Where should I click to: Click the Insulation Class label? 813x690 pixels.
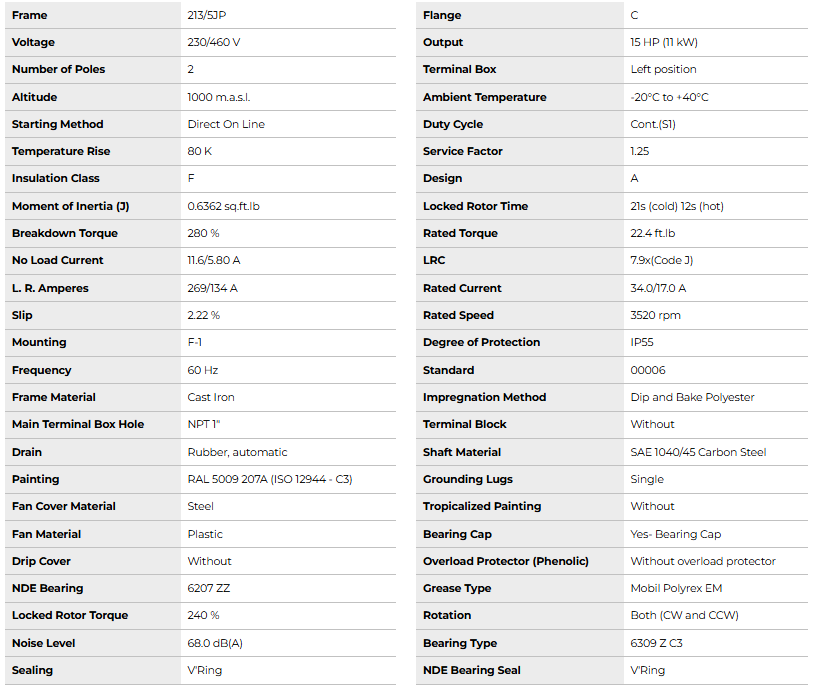pyautogui.click(x=56, y=178)
